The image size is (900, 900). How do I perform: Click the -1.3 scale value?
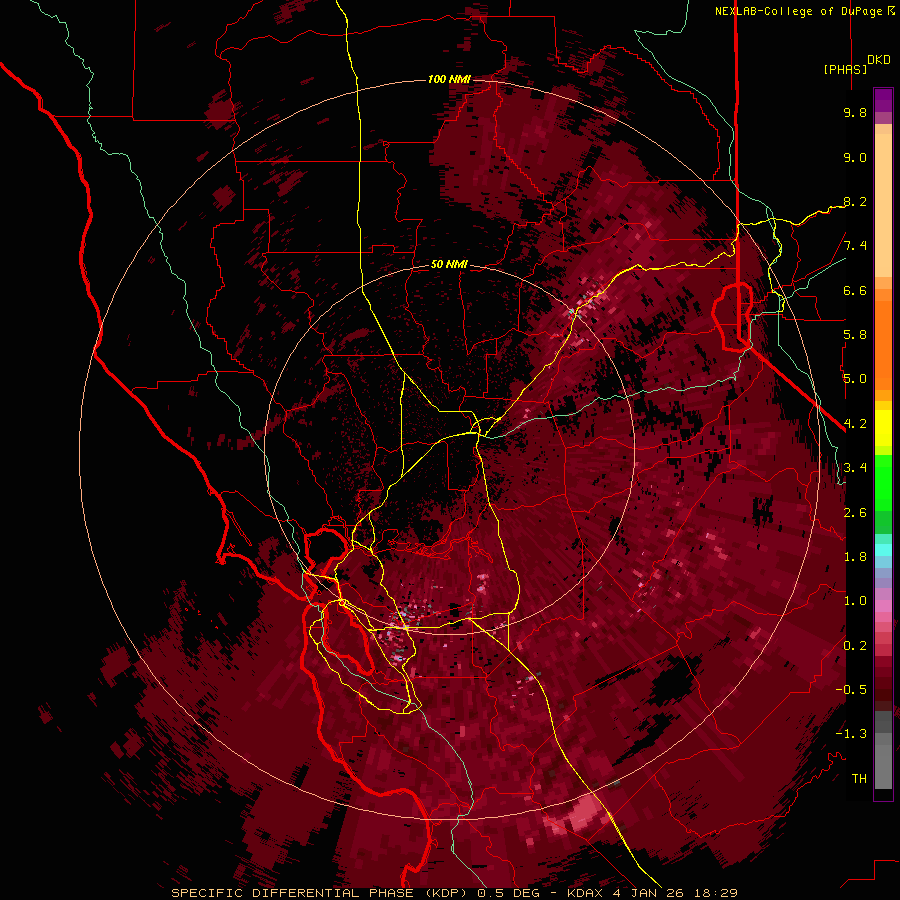pos(851,734)
